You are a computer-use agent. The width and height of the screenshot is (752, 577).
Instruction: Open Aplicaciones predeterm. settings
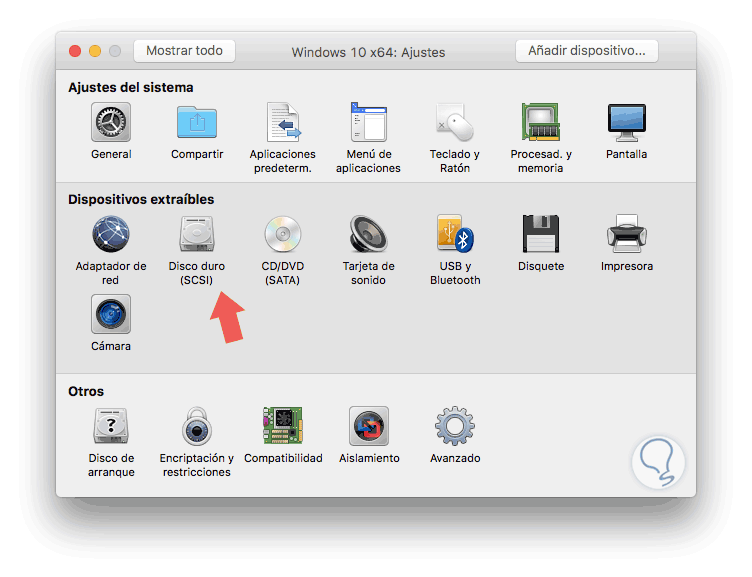click(283, 122)
